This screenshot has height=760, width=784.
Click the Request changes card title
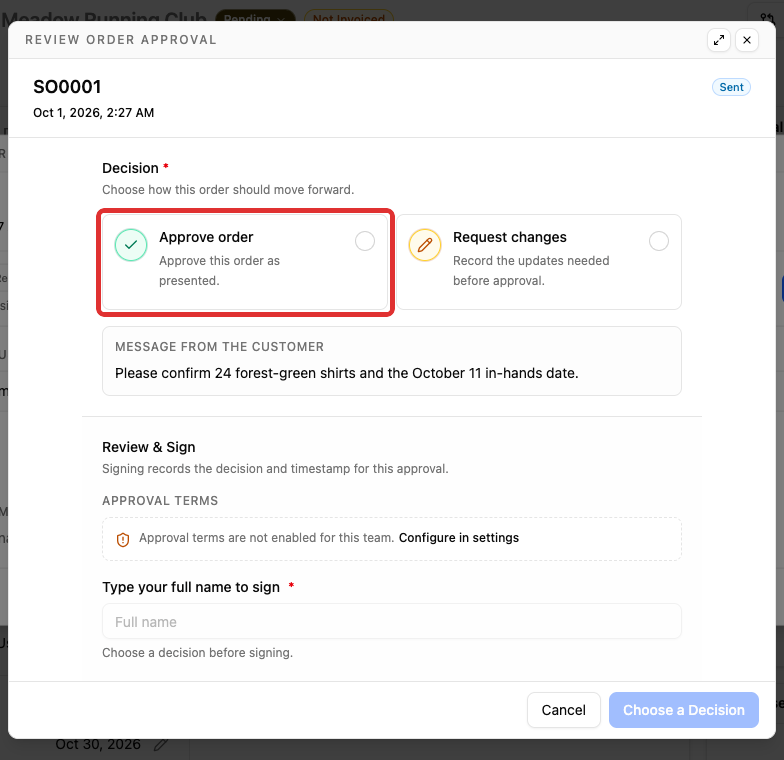pos(510,237)
